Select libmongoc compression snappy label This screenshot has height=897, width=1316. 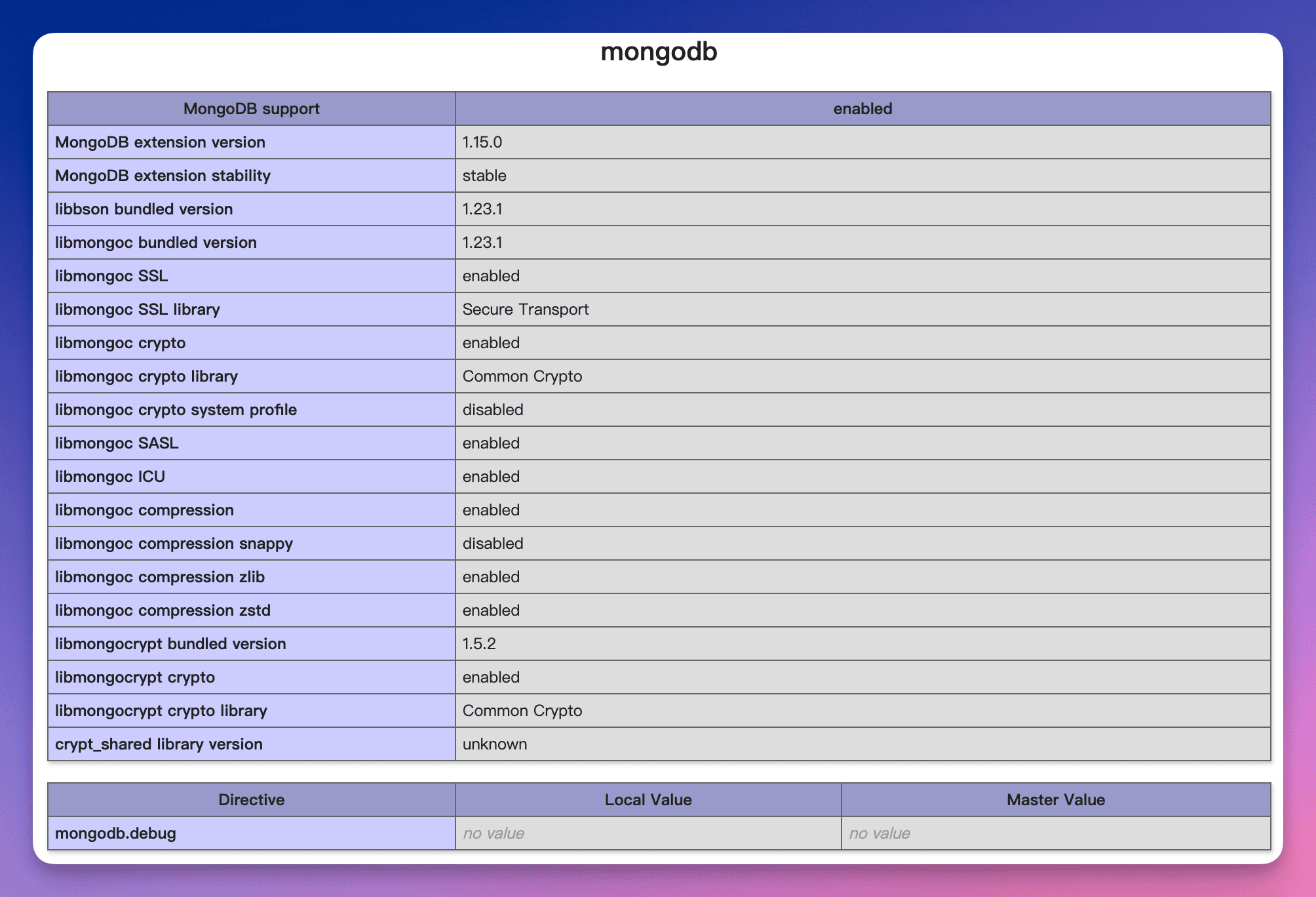tap(174, 544)
